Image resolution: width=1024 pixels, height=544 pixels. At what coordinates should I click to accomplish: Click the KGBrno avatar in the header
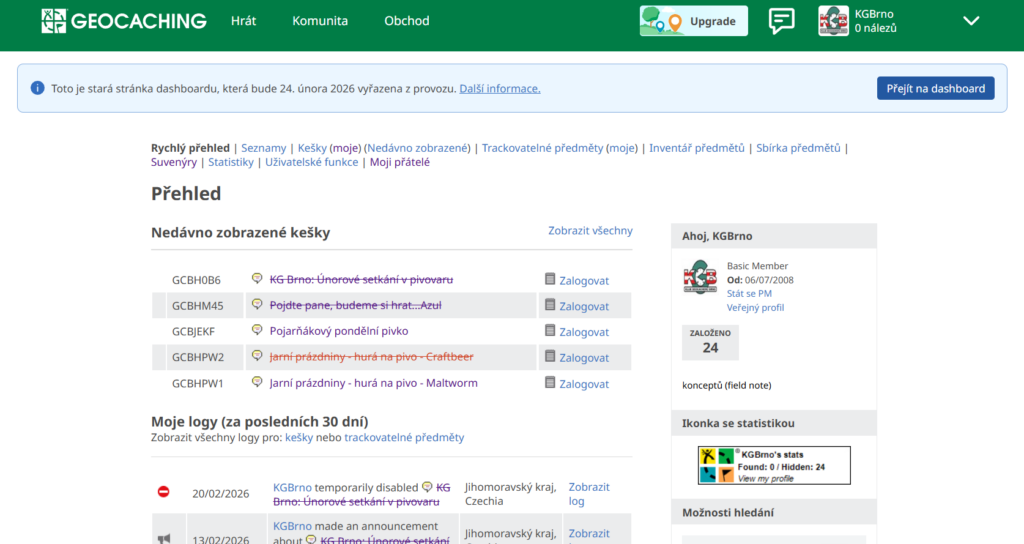point(833,21)
